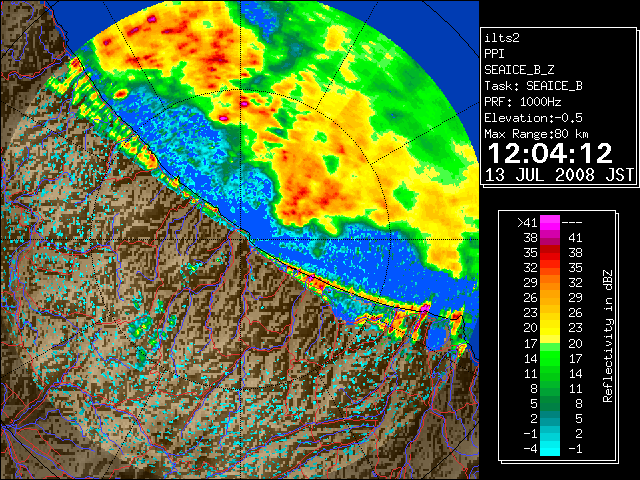Click the "---" legend upper-bound label
This screenshot has height=480, width=640.
[572, 223]
